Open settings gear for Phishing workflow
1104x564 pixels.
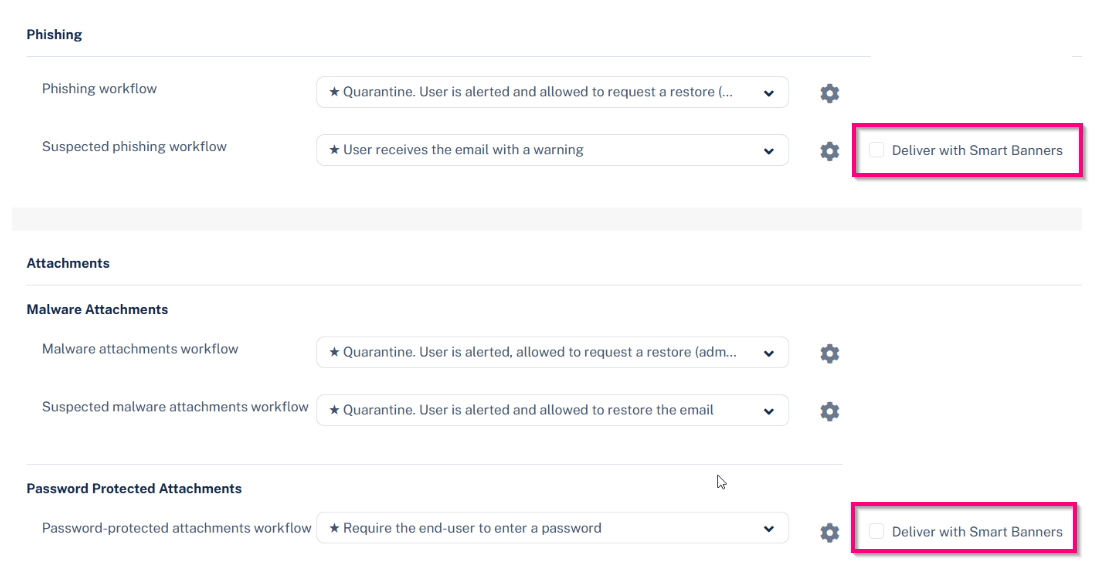click(829, 93)
